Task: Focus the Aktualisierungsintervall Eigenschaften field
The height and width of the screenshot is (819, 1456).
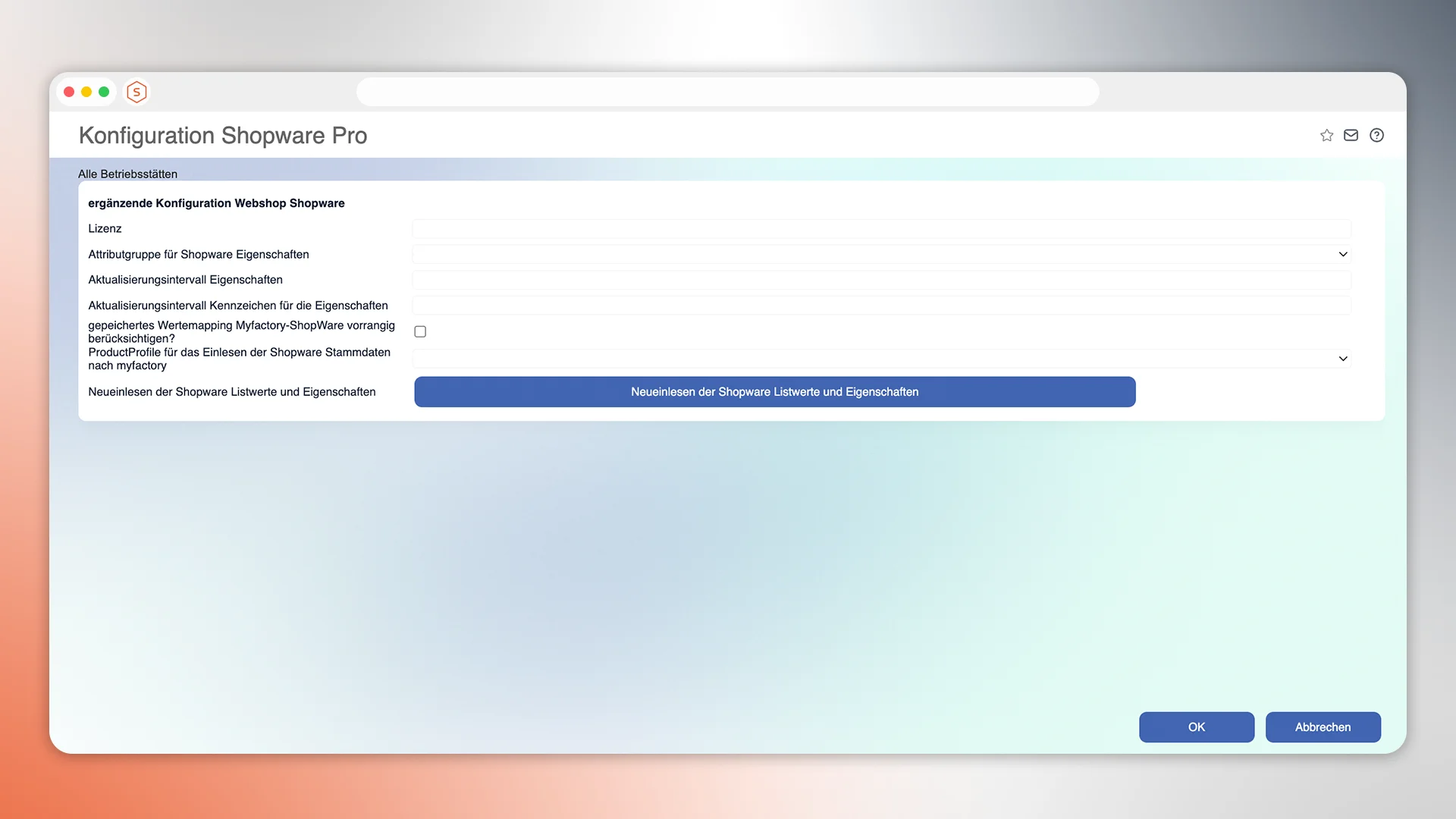Action: pyautogui.click(x=880, y=280)
